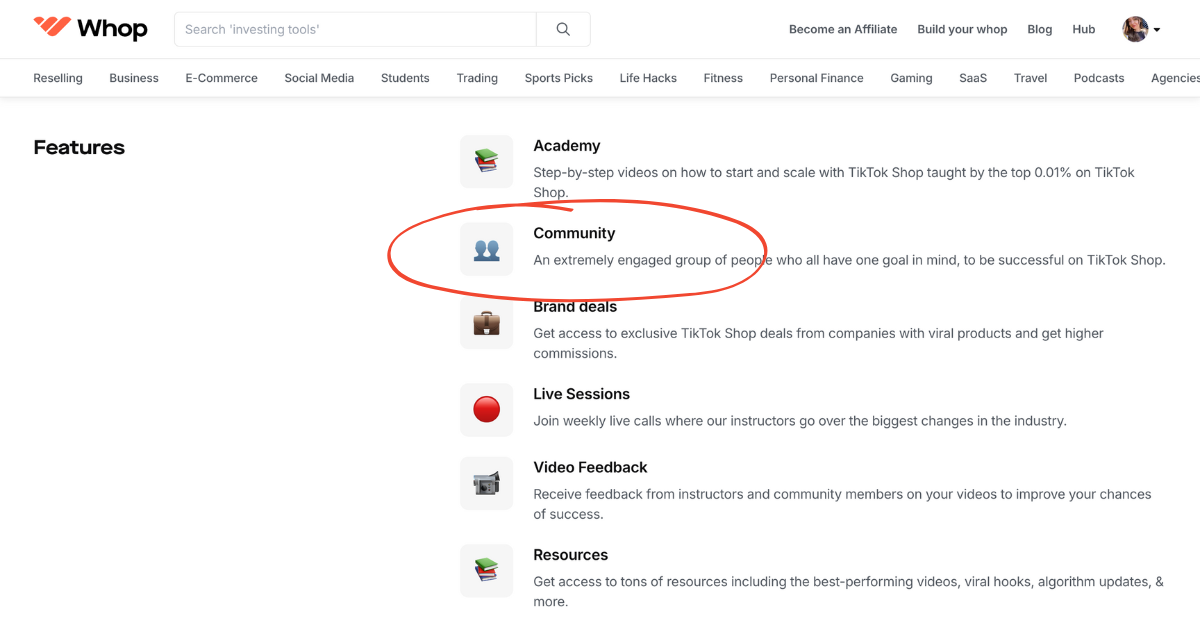Open the Sports Picks category
The image size is (1200, 630).
click(x=558, y=77)
